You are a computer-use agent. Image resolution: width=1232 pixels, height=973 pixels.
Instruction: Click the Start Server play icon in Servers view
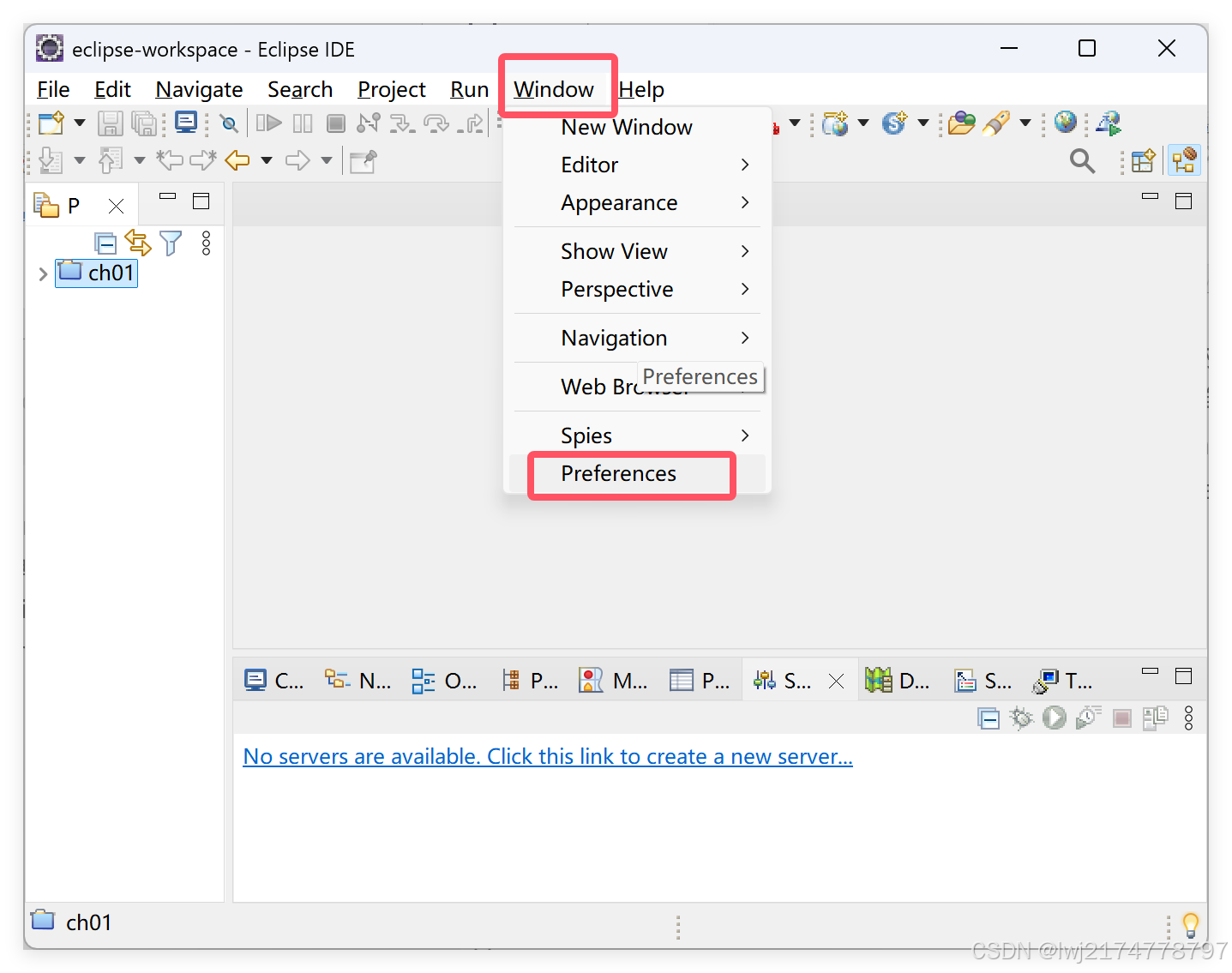(1055, 718)
